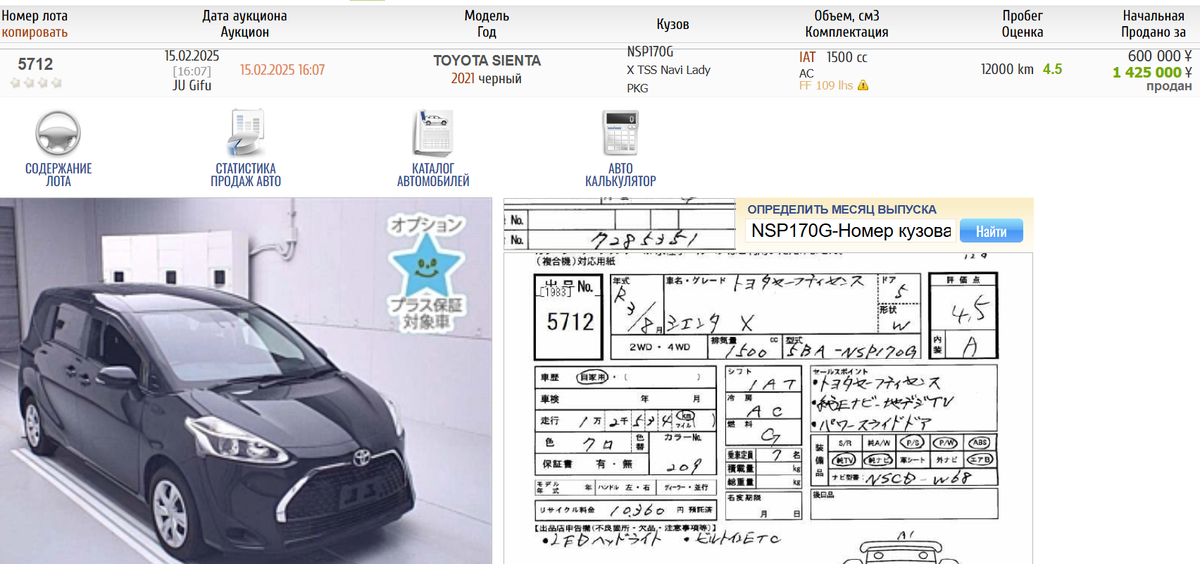The height and width of the screenshot is (564, 1200).
Task: Click the Найти search button
Action: (991, 231)
